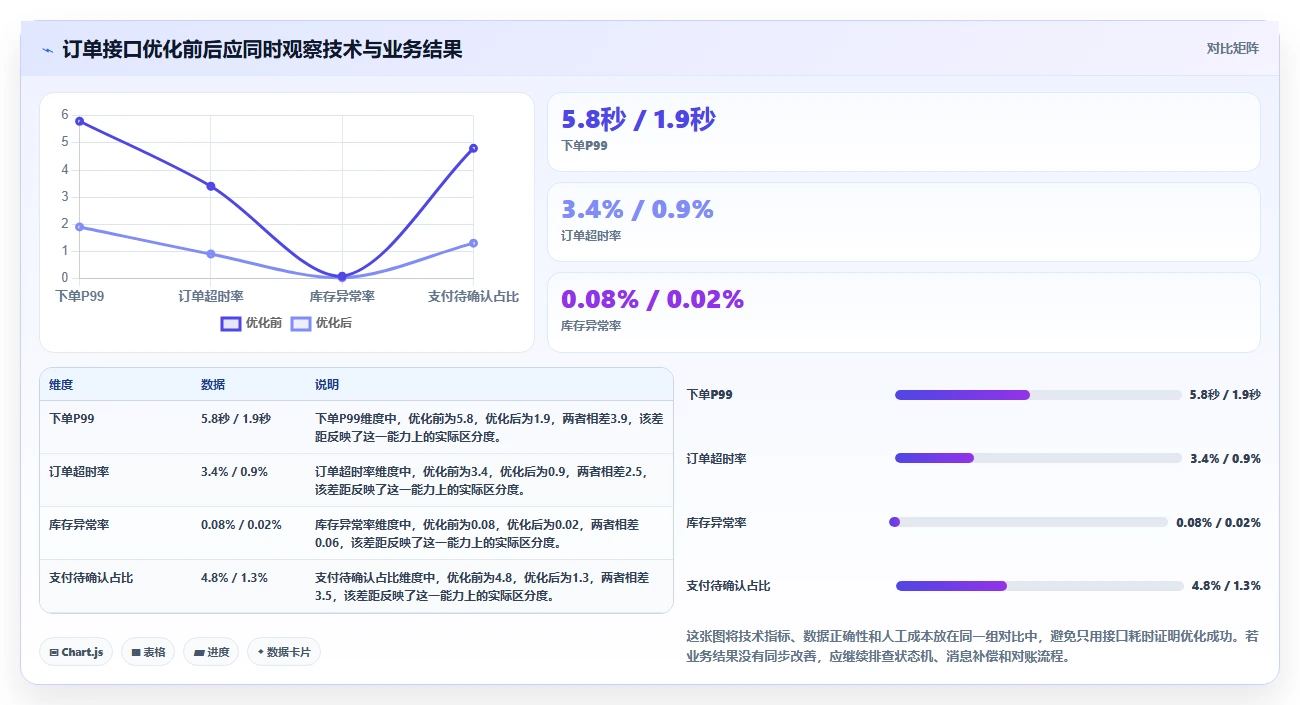This screenshot has width=1300, height=705.
Task: Click the description starting 支付待确认占比维度中
Action: point(482,586)
